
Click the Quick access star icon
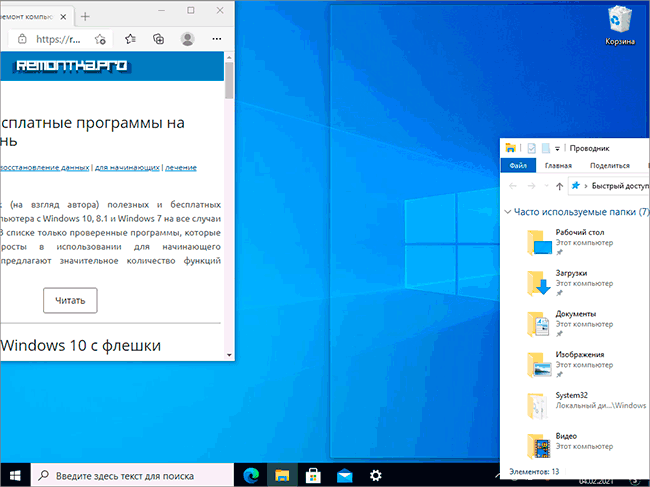(x=575, y=185)
